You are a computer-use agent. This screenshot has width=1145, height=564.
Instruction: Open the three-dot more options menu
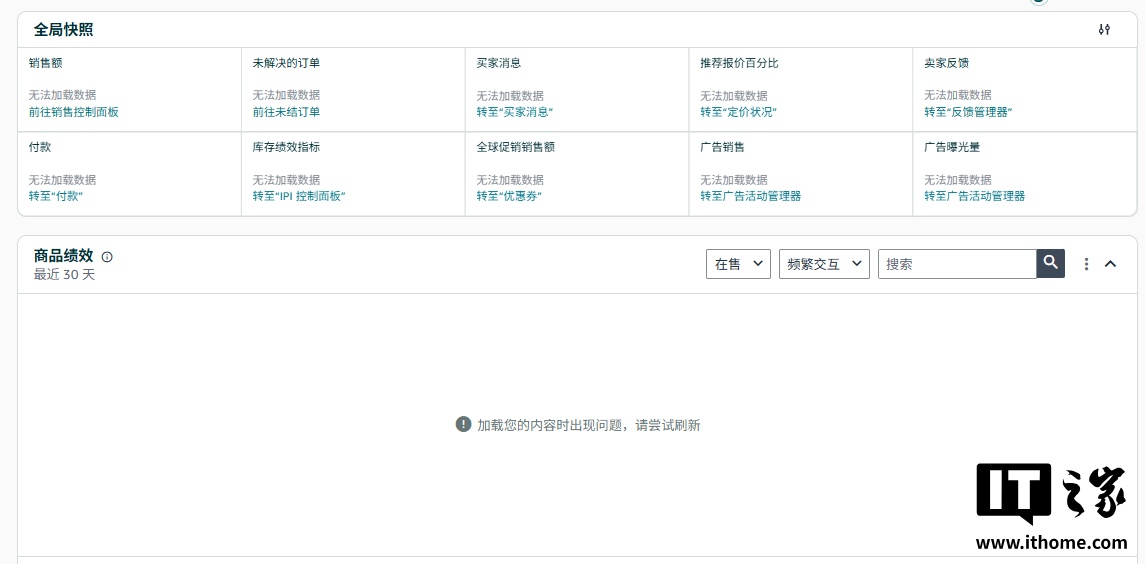pos(1086,264)
